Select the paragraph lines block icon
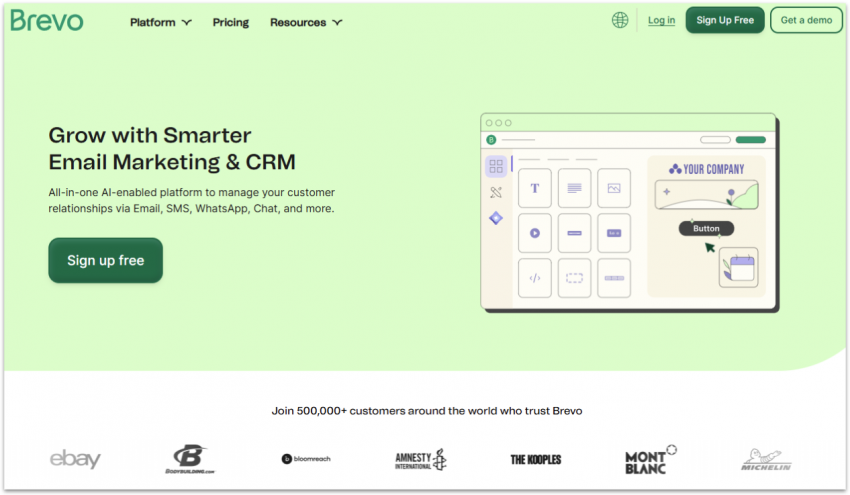 pyautogui.click(x=574, y=188)
